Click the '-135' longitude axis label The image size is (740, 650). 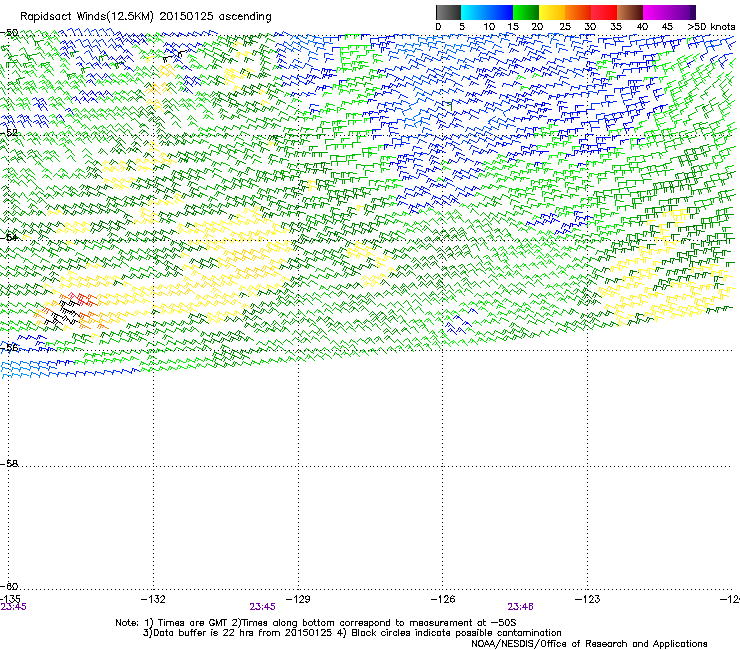tap(10, 599)
